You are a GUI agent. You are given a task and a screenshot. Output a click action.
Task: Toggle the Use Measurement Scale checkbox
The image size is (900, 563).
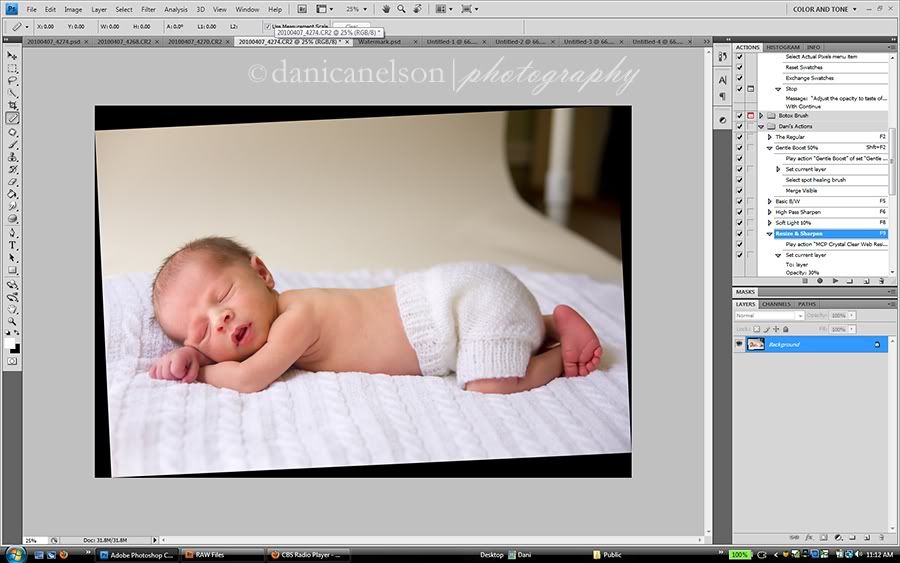[268, 26]
